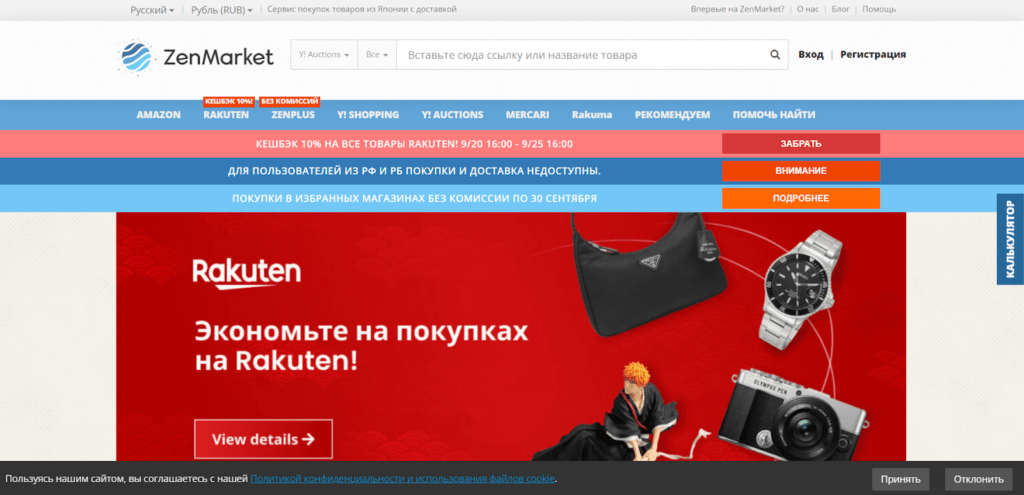Image resolution: width=1024 pixels, height=495 pixels.
Task: Open the РЕКОМЕНДУЕМ menu item
Action: click(672, 115)
